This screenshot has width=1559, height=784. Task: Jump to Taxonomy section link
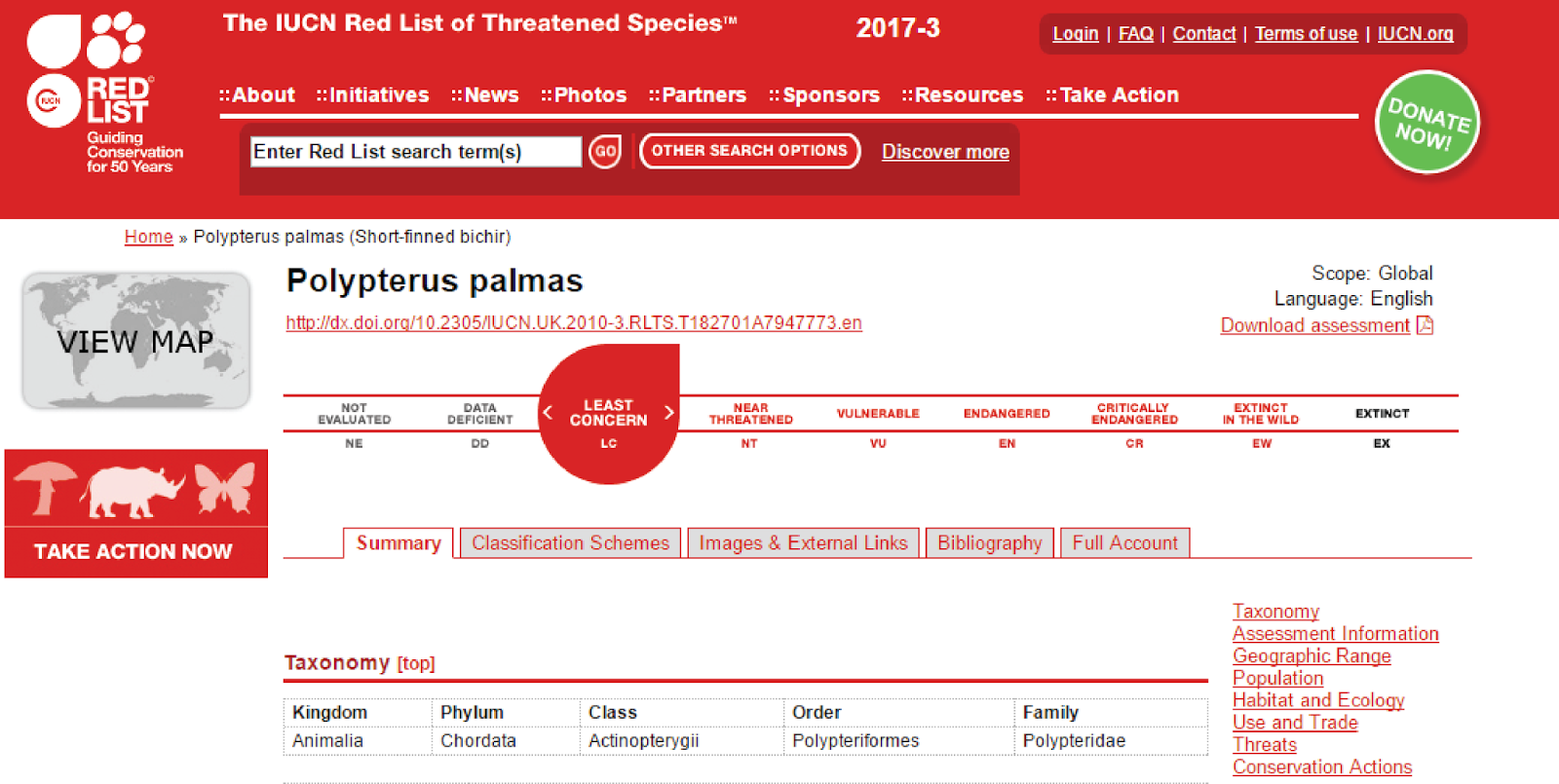pos(1275,612)
